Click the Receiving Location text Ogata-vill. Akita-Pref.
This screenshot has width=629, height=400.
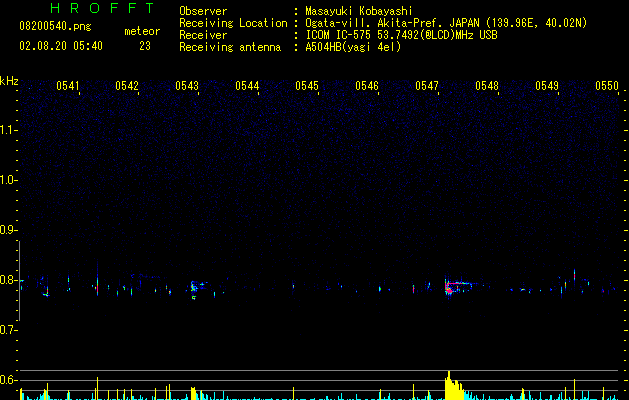(375, 23)
